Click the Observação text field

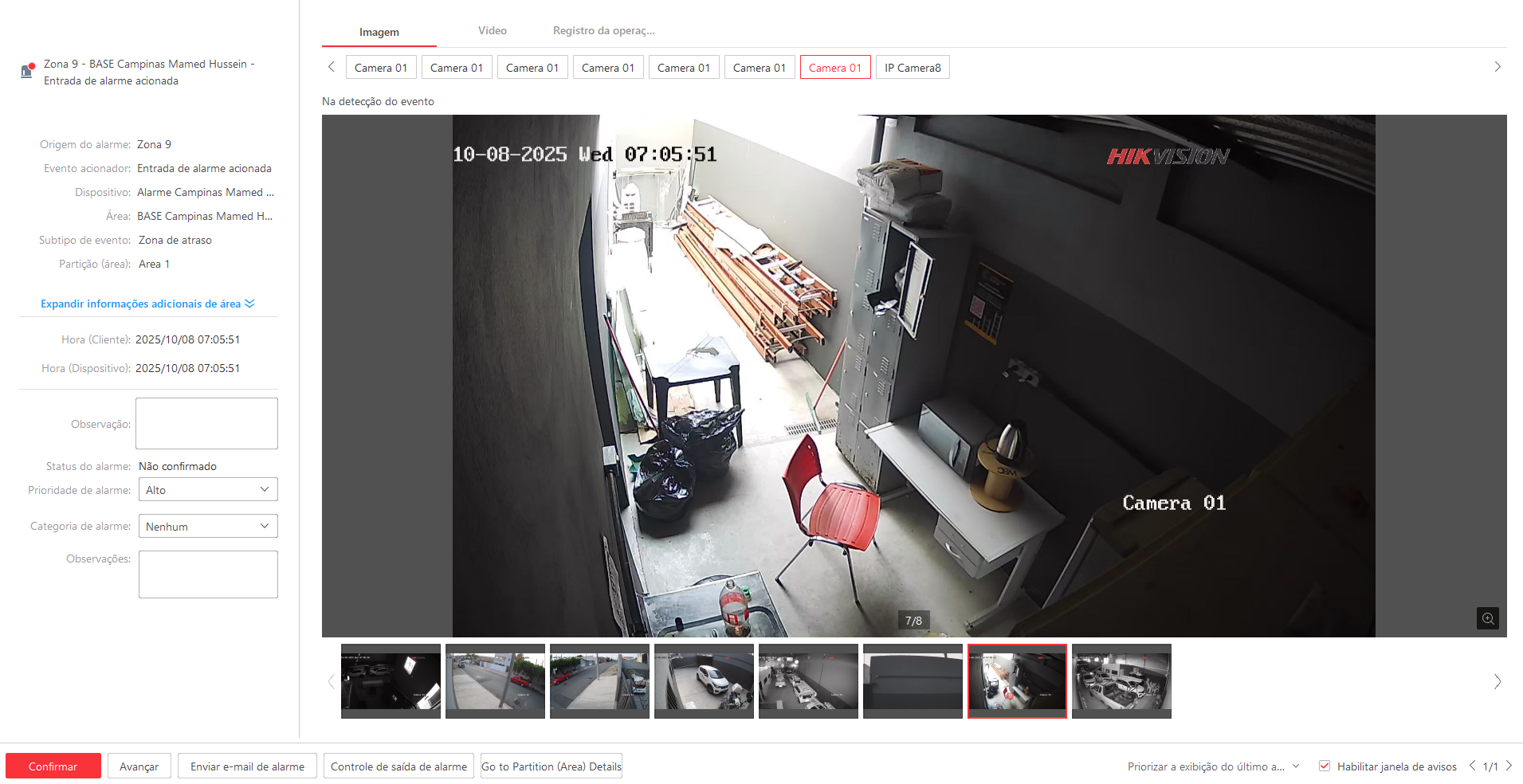pos(206,423)
